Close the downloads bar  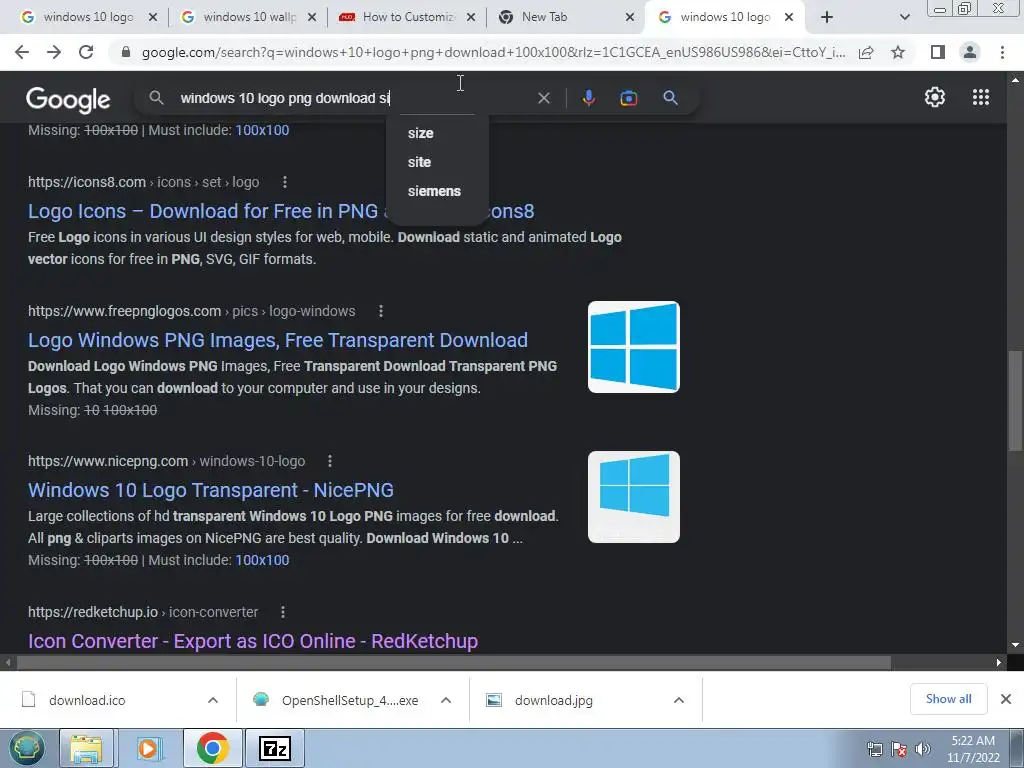tap(1006, 699)
